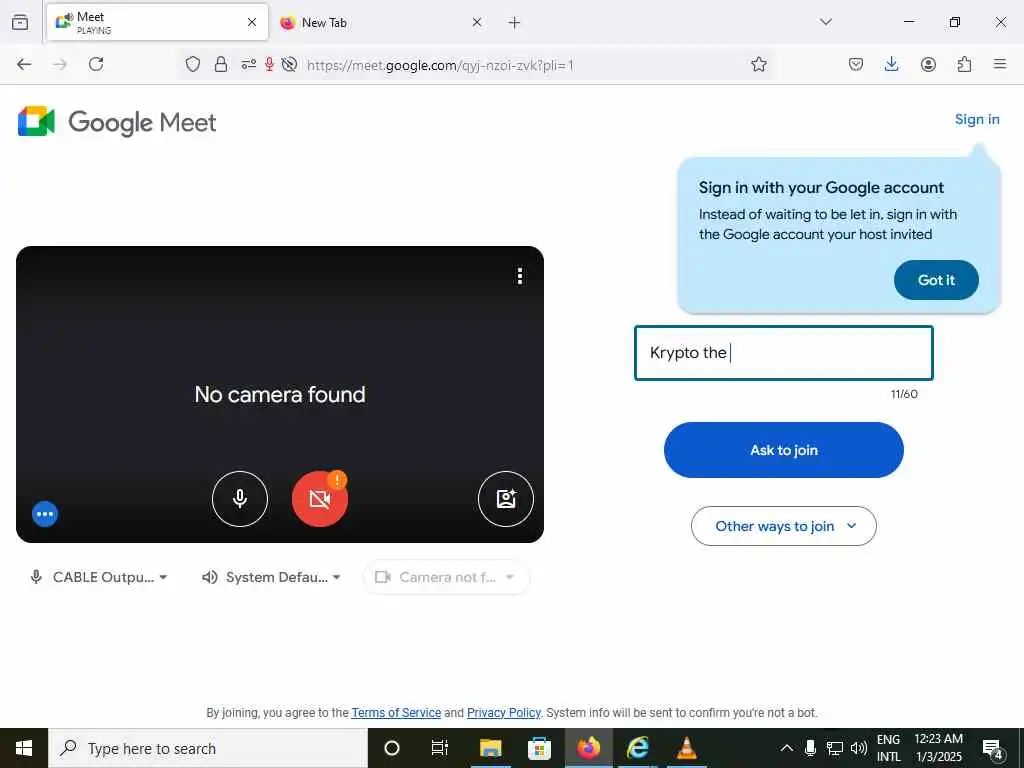Open volume control in system tray

coord(859,748)
